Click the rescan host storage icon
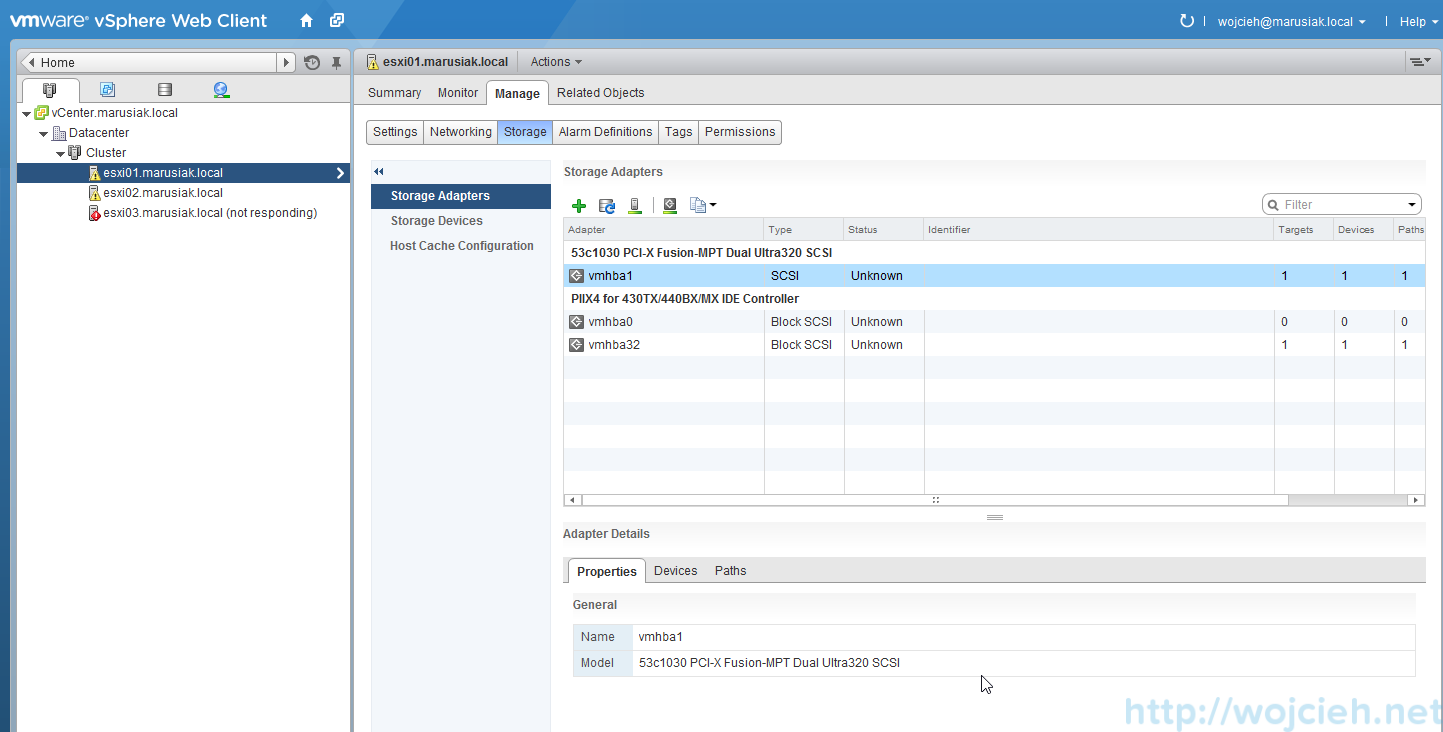1443x732 pixels. 634,206
